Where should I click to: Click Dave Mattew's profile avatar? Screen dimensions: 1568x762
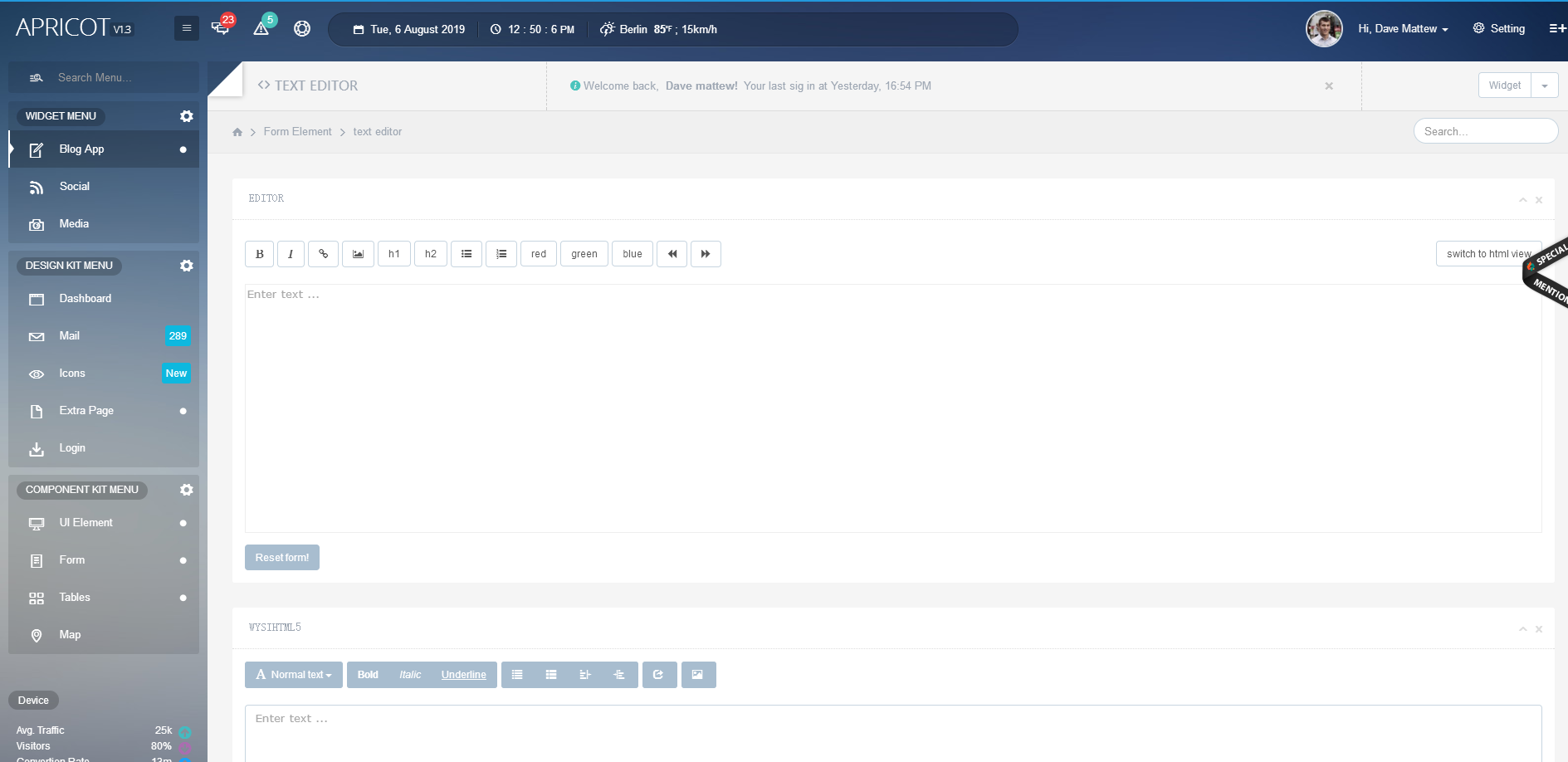1324,29
